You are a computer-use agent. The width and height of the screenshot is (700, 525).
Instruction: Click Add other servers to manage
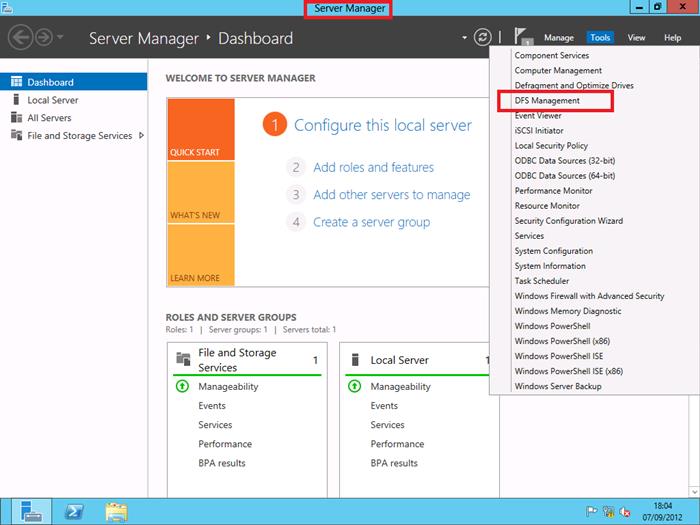[x=392, y=195]
